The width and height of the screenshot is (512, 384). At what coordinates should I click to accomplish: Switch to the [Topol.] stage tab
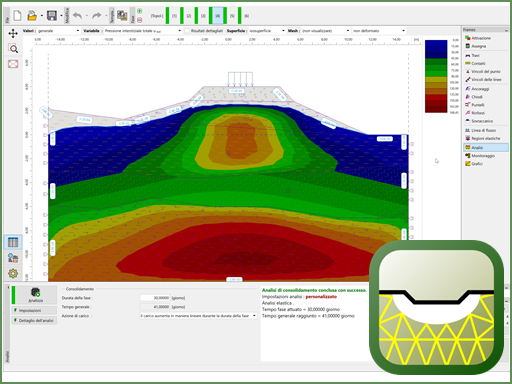[157, 16]
